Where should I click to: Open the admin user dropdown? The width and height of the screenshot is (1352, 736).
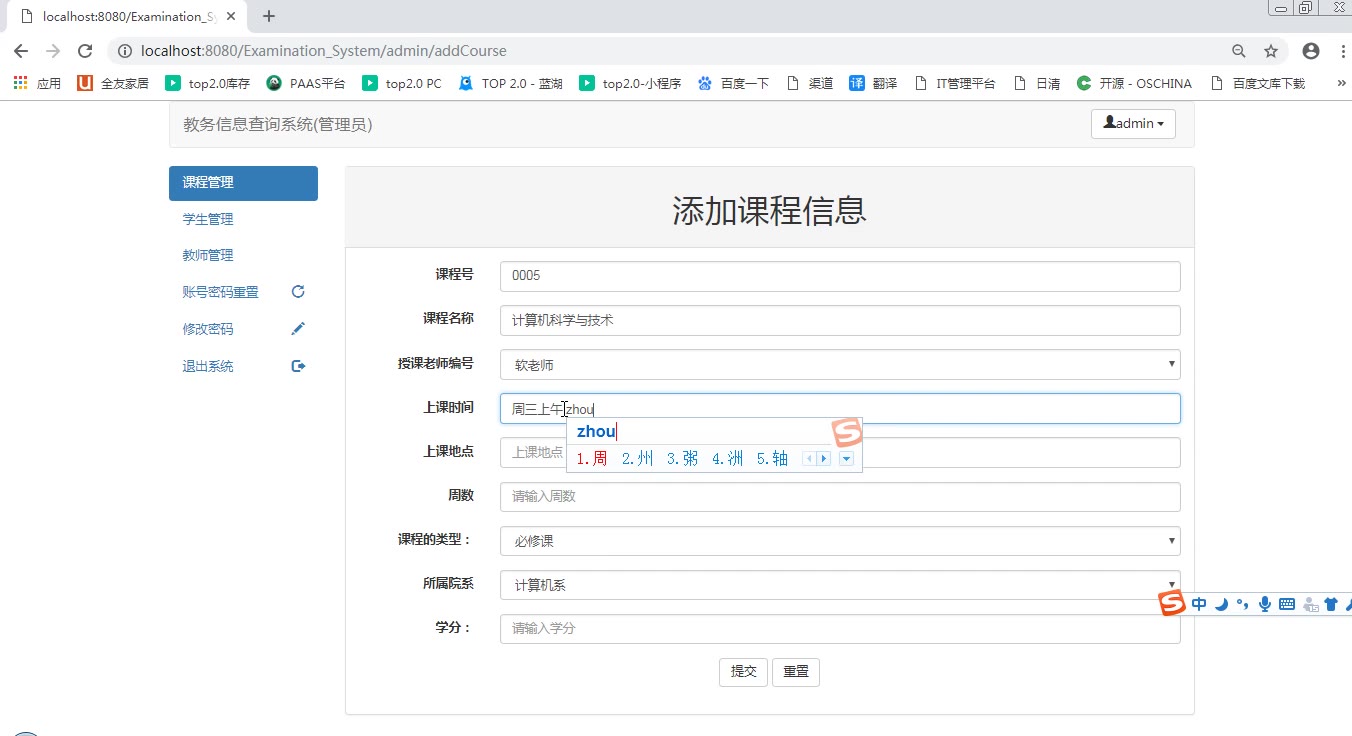(1133, 123)
